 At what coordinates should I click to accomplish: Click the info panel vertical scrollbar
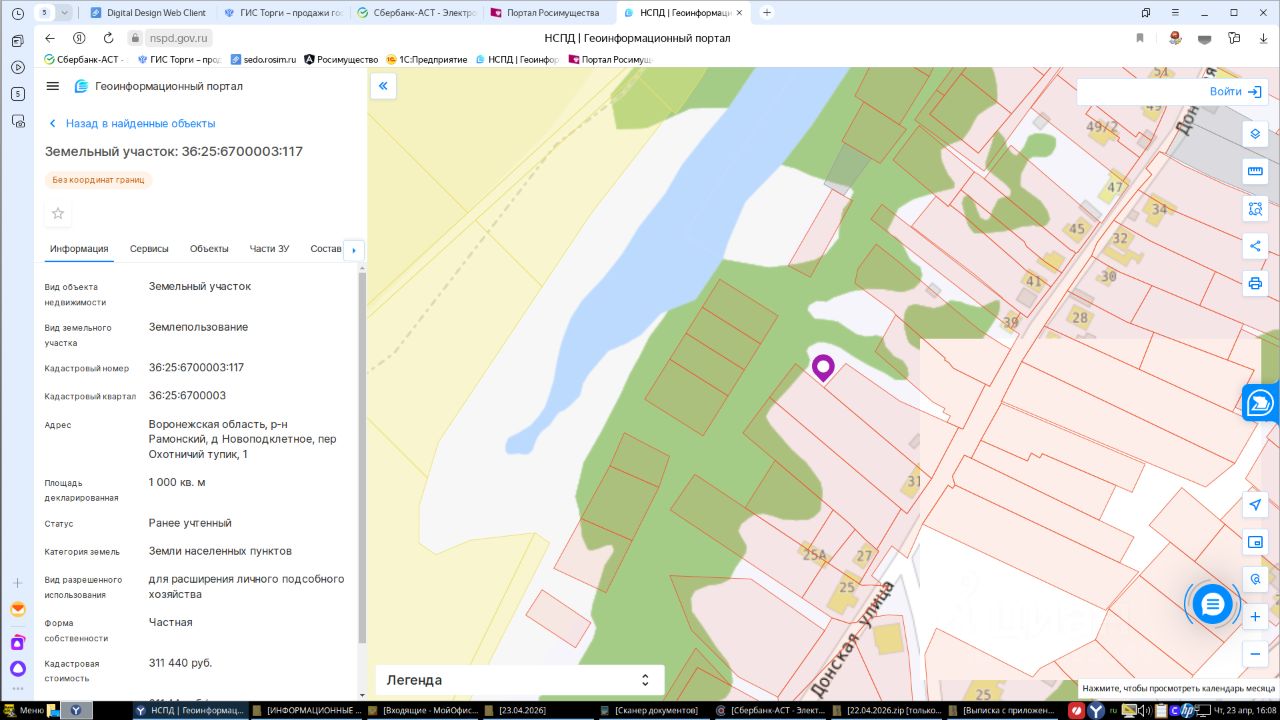[x=362, y=455]
